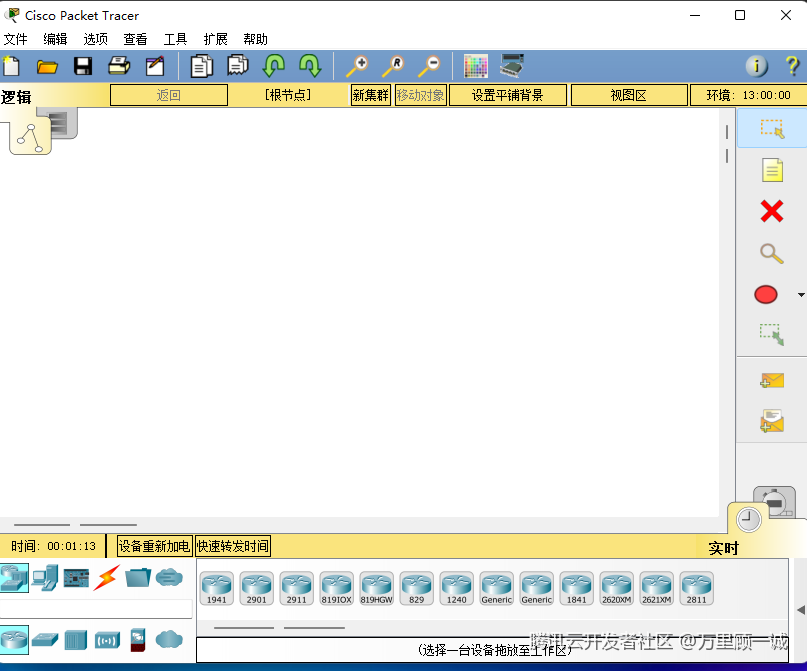Switch to the Realtime clock tab

(749, 520)
